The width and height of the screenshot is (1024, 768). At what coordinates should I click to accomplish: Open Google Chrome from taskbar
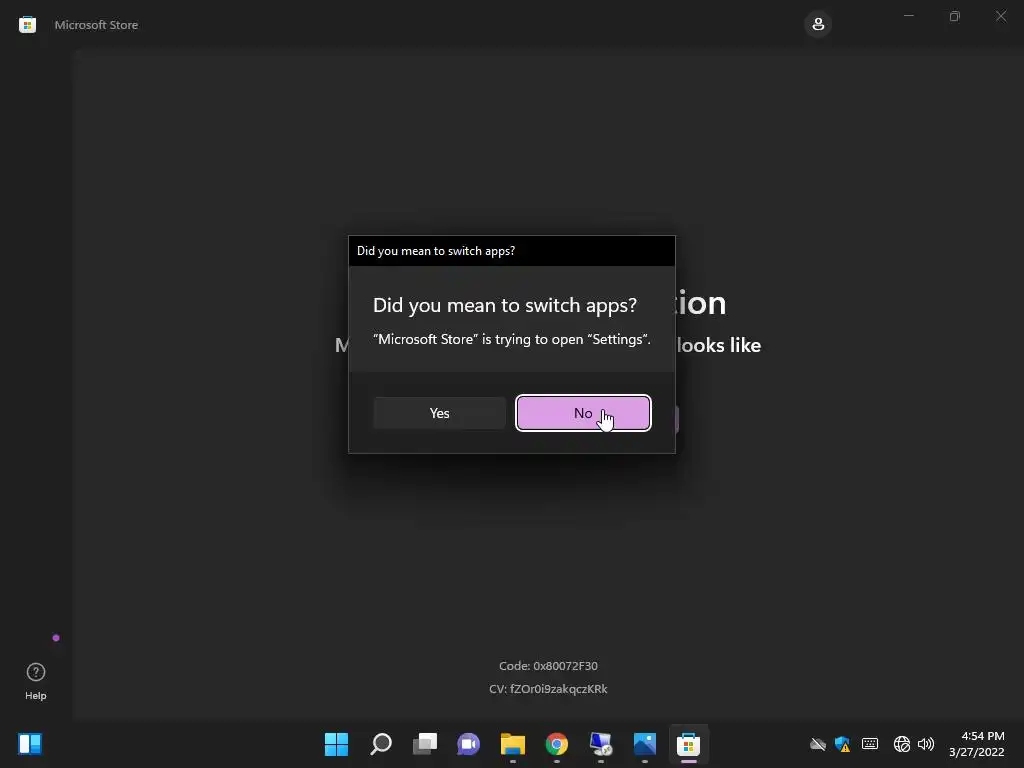556,744
